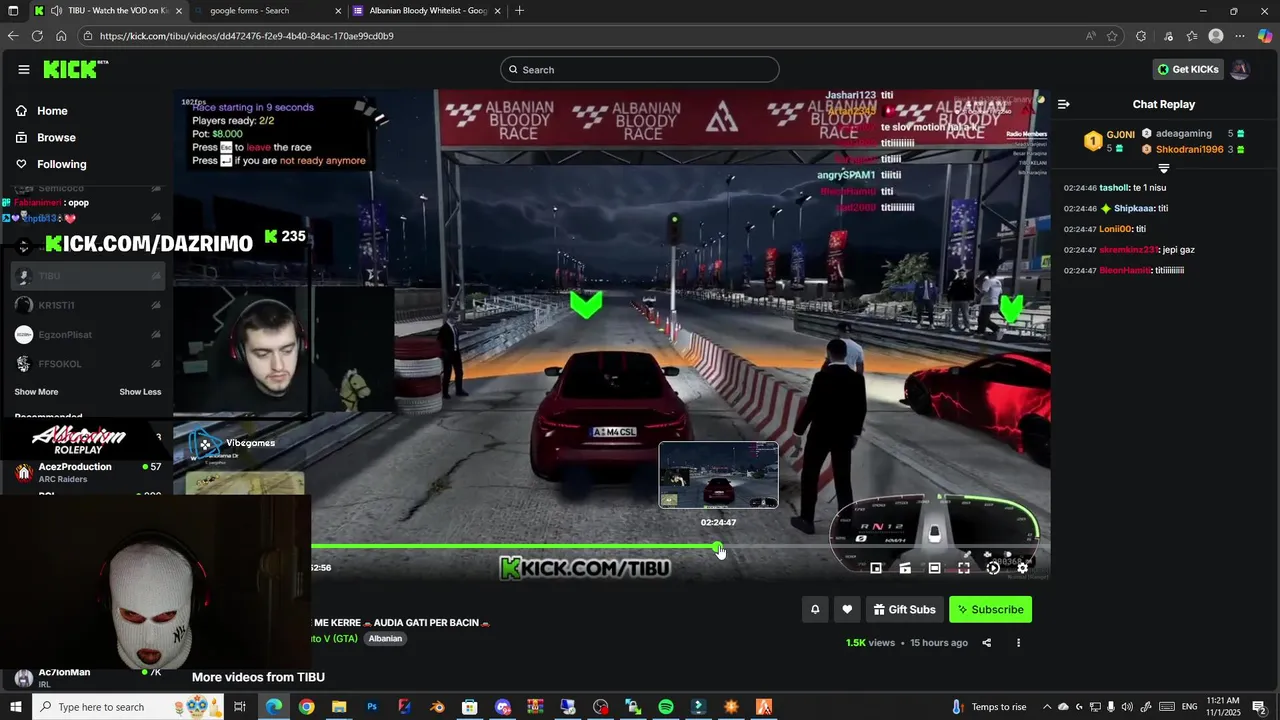Open the three-dot more options menu
Image resolution: width=1280 pixels, height=720 pixels.
1018,643
